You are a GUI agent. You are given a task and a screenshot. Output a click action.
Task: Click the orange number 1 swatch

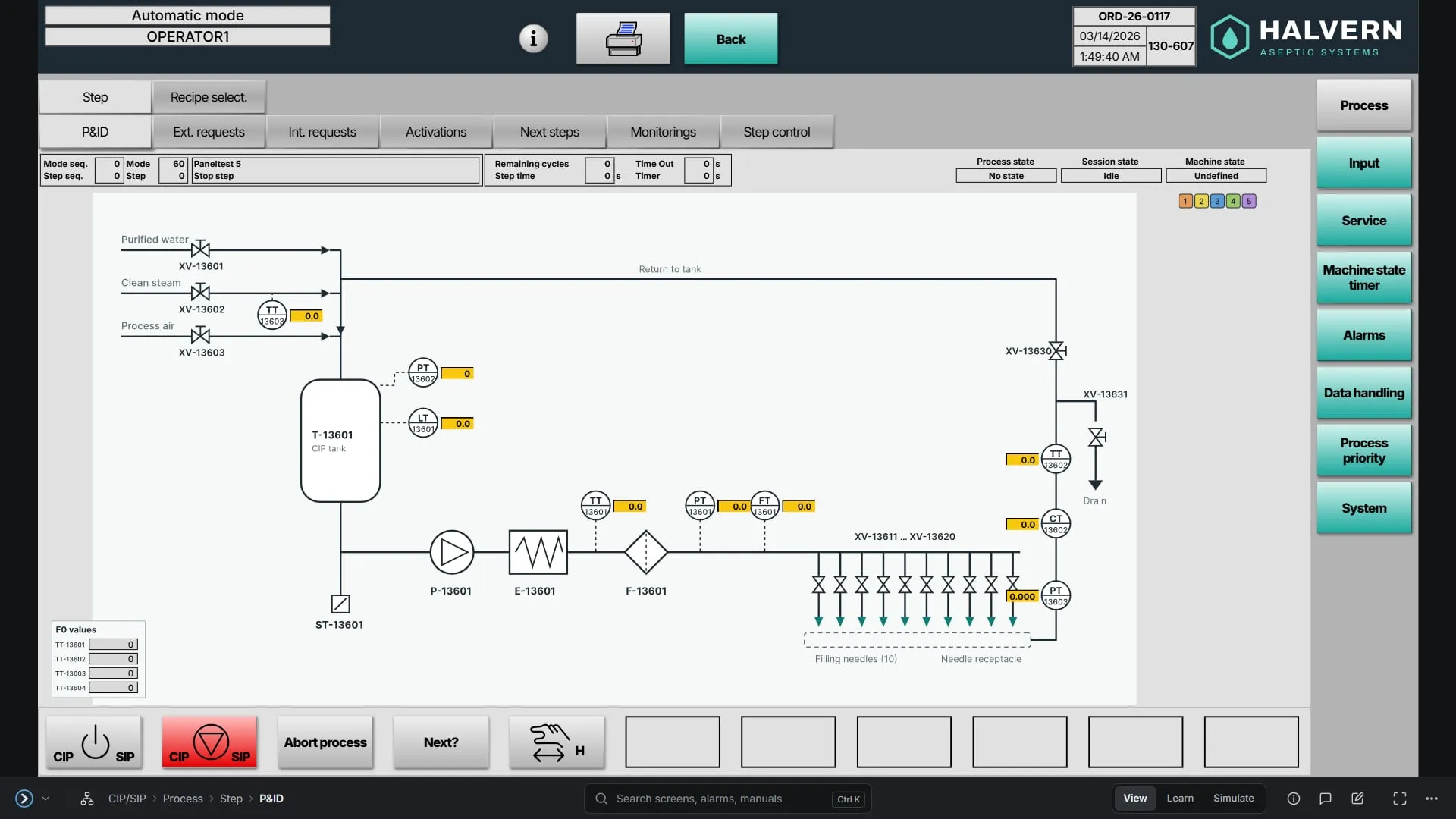point(1185,201)
